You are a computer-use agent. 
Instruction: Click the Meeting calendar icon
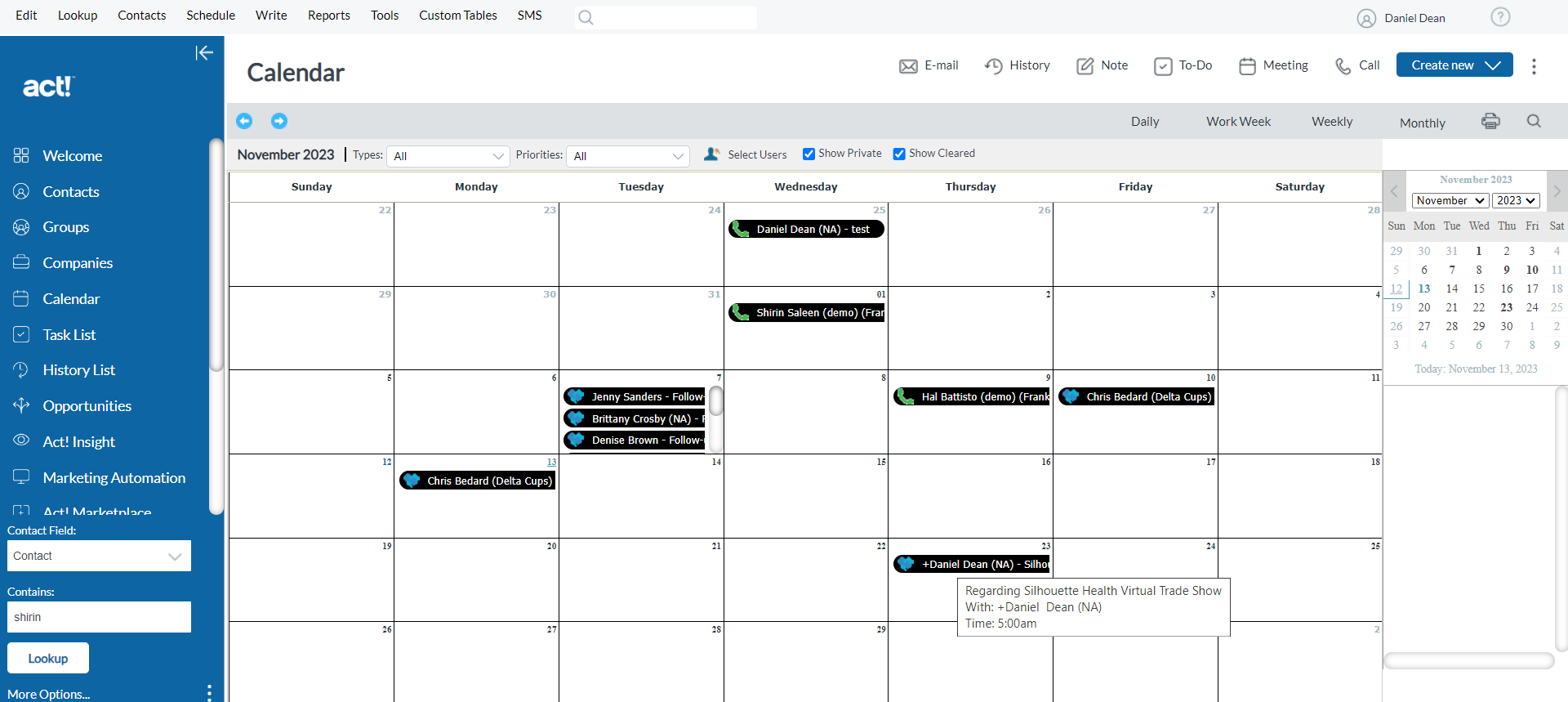[x=1247, y=66]
